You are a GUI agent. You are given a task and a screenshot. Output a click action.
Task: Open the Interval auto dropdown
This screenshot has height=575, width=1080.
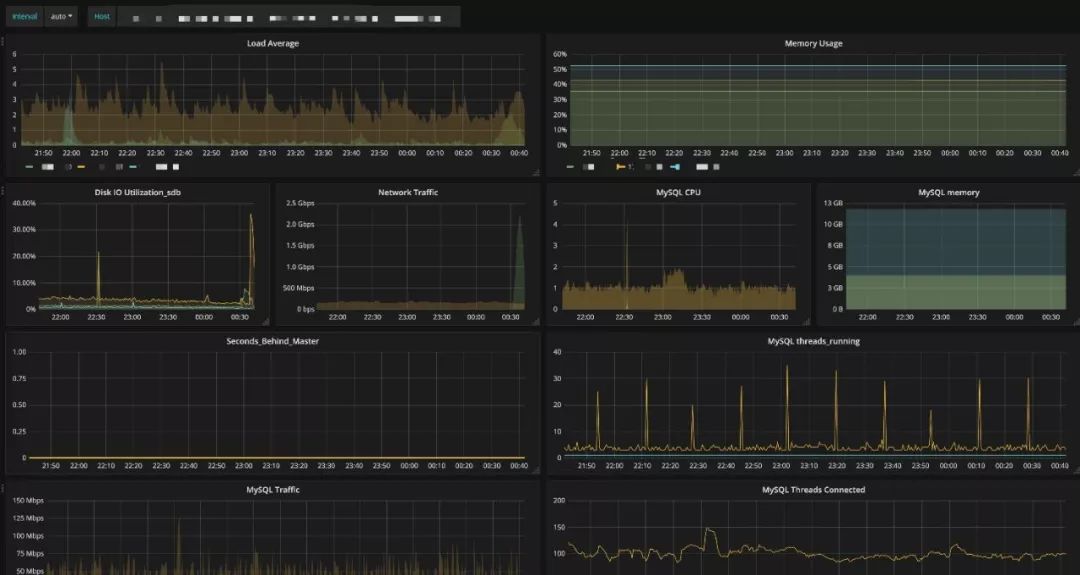click(62, 17)
